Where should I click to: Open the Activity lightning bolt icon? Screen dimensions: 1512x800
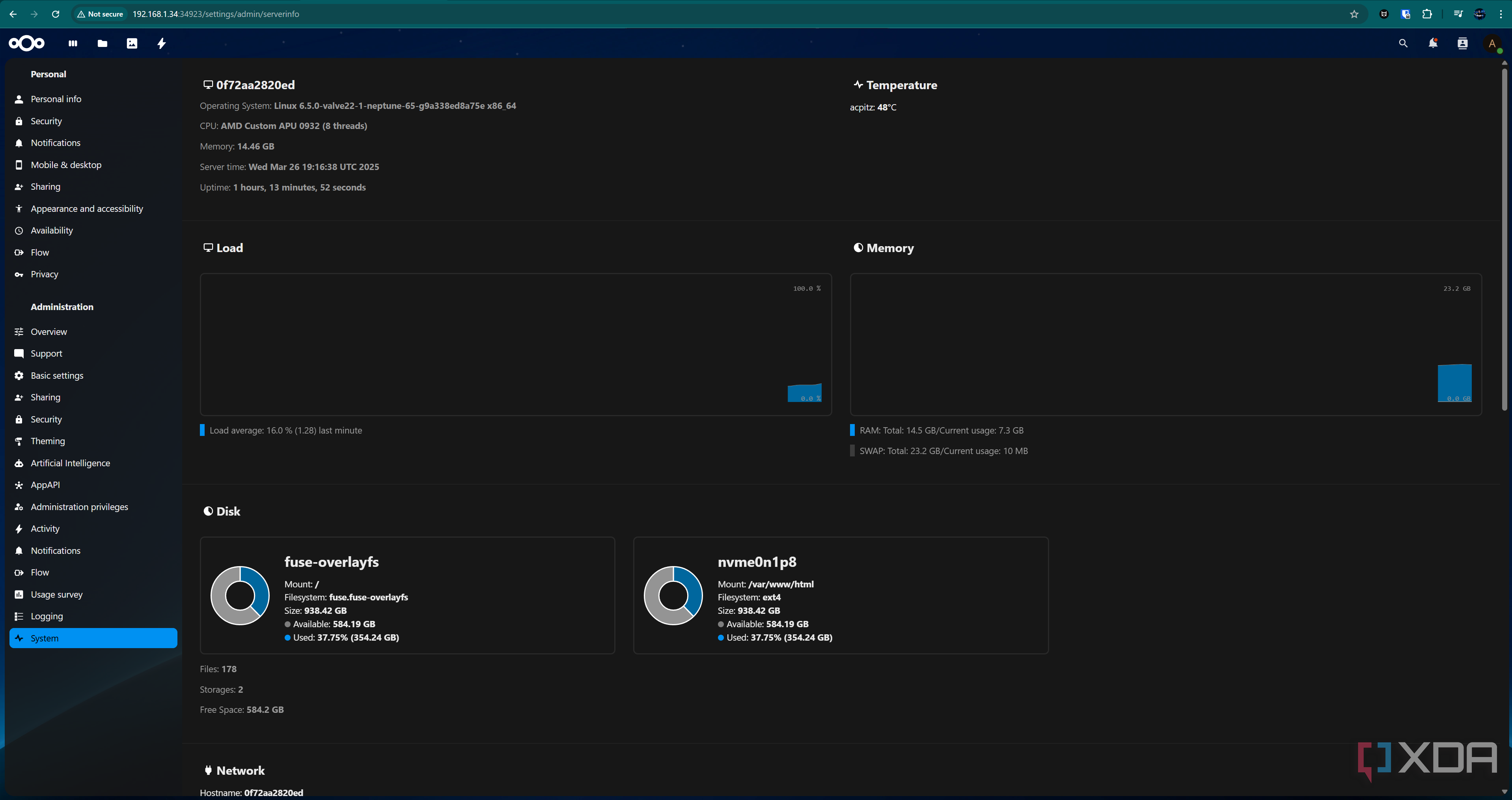point(161,43)
